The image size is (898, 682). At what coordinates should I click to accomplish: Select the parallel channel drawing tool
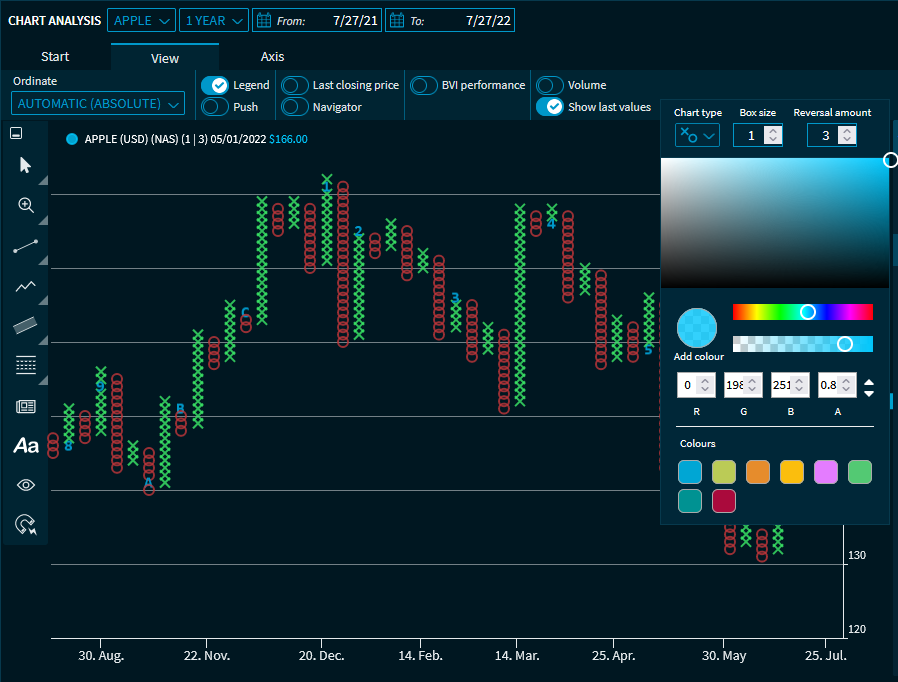pyautogui.click(x=26, y=325)
